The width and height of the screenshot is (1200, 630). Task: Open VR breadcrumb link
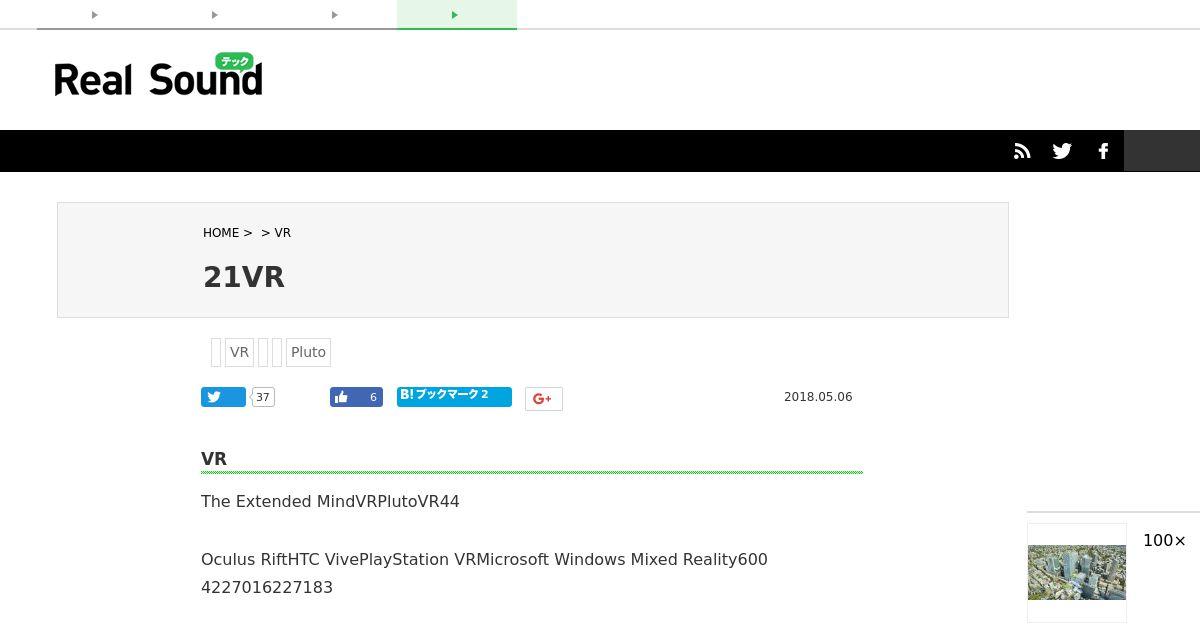[x=283, y=233]
